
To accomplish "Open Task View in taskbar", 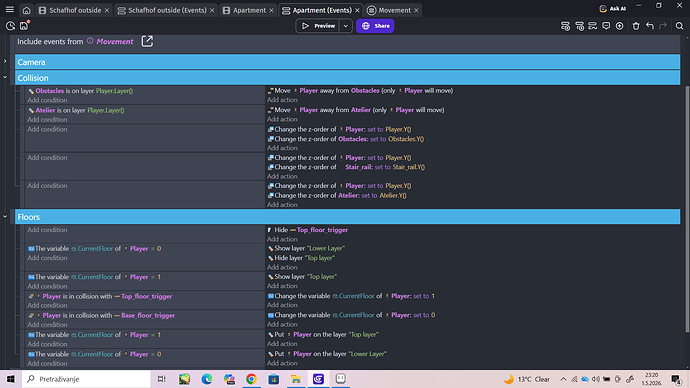I will click(161, 379).
